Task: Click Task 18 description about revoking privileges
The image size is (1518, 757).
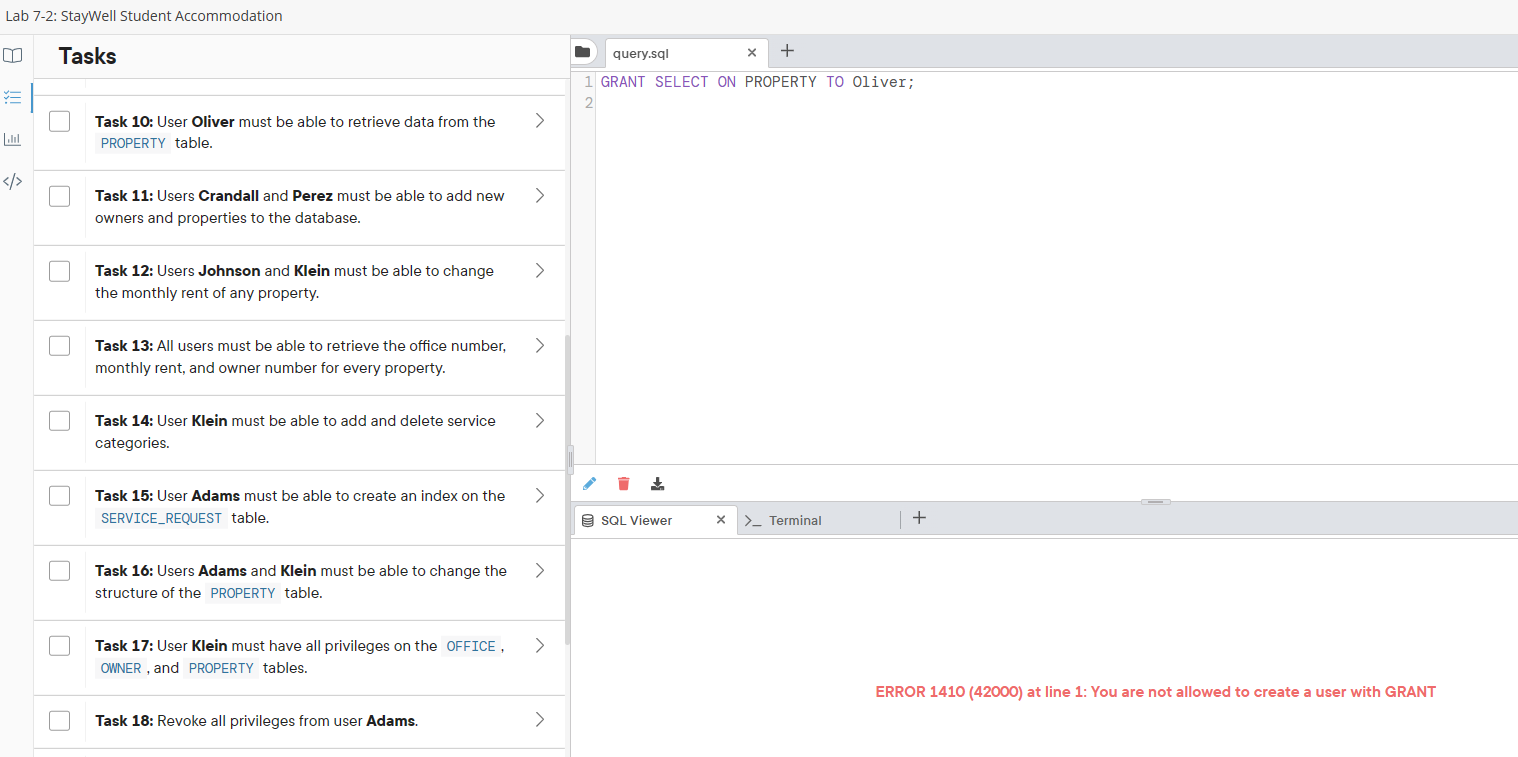Action: pos(256,721)
